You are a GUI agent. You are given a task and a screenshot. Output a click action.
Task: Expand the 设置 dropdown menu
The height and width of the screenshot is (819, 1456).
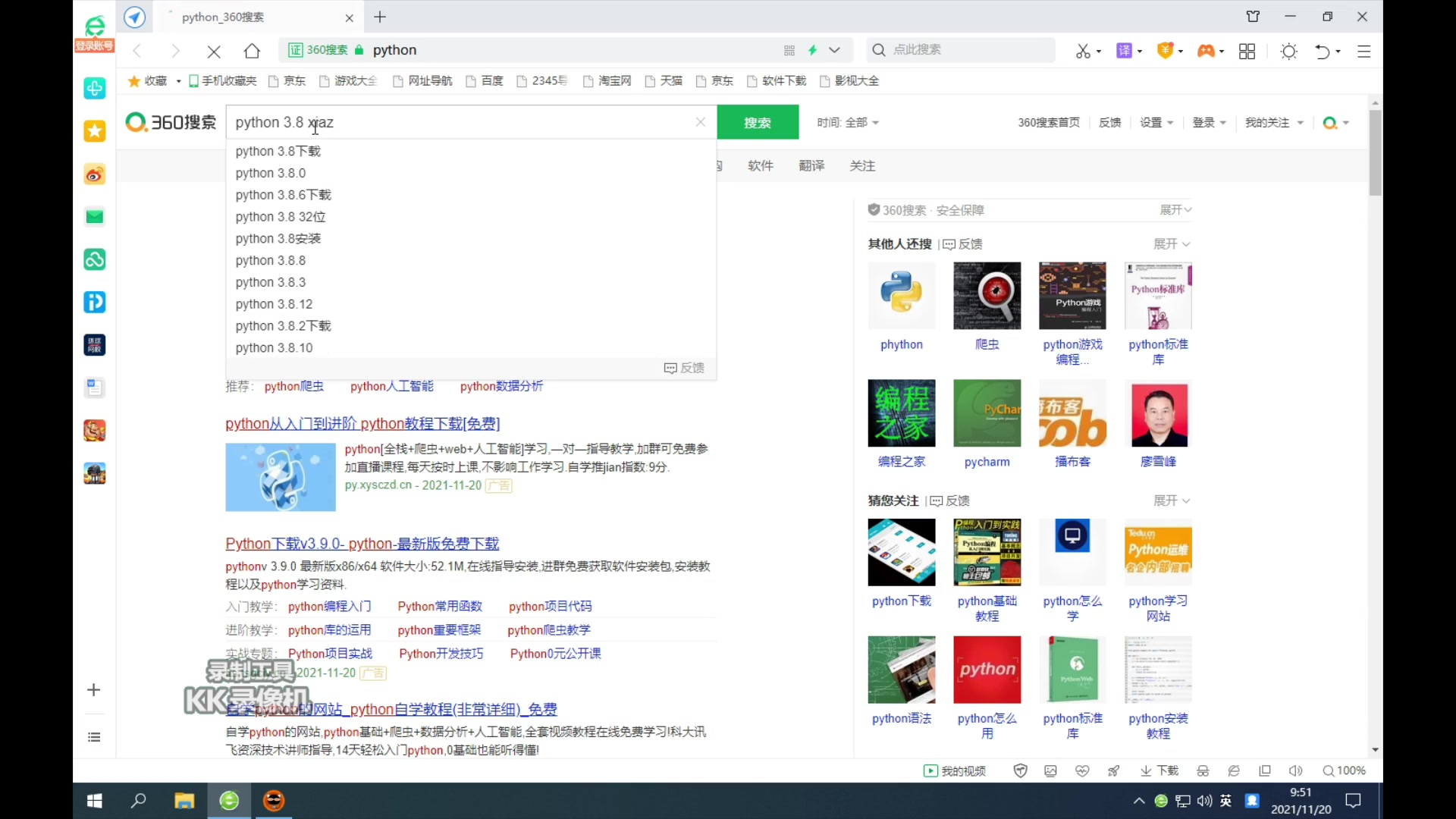pyautogui.click(x=1156, y=122)
